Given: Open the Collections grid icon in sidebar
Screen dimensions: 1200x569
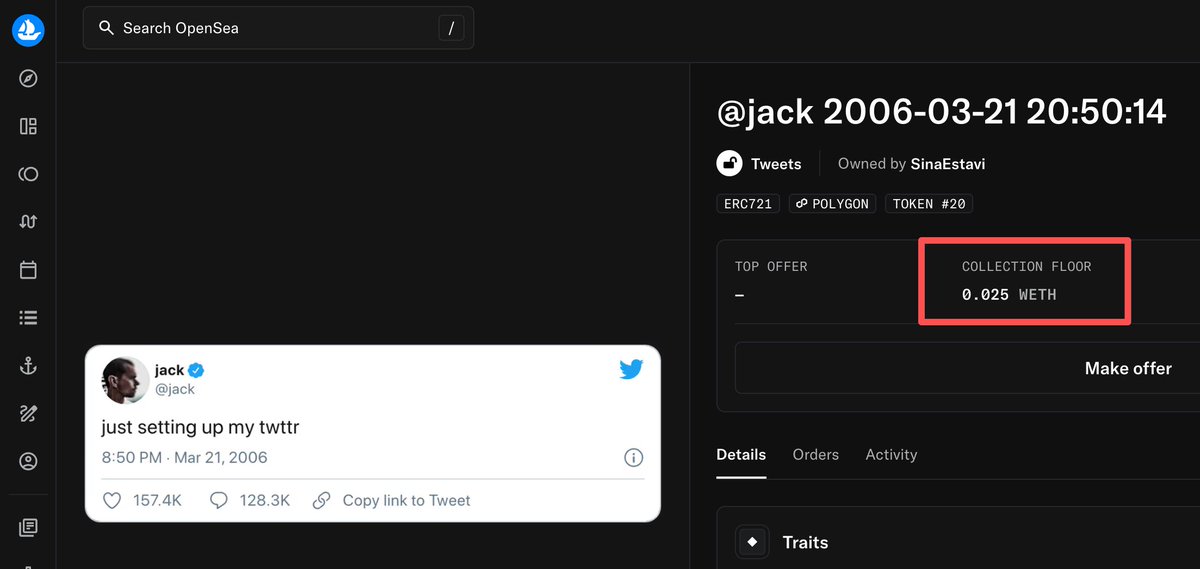Looking at the screenshot, I should [28, 126].
